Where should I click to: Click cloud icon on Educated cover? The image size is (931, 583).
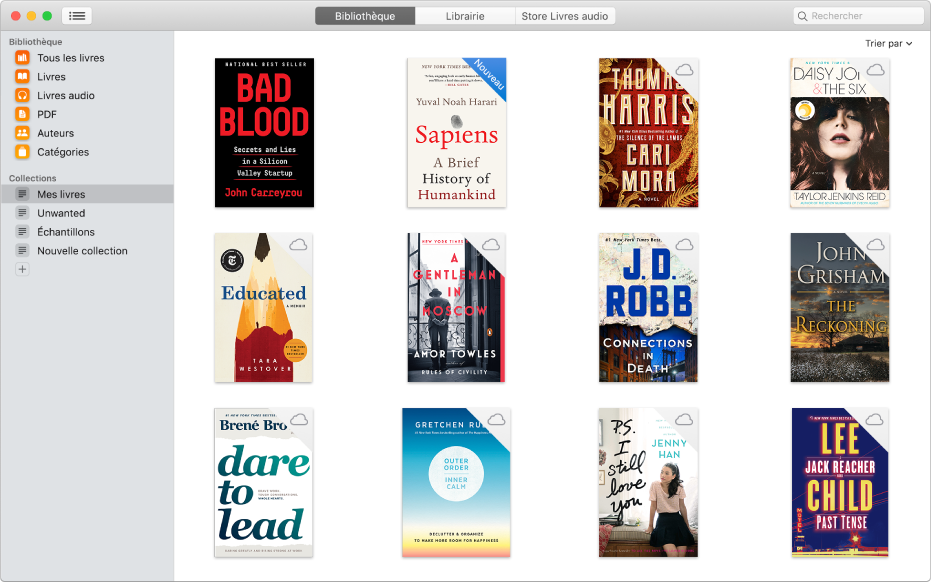(x=298, y=245)
